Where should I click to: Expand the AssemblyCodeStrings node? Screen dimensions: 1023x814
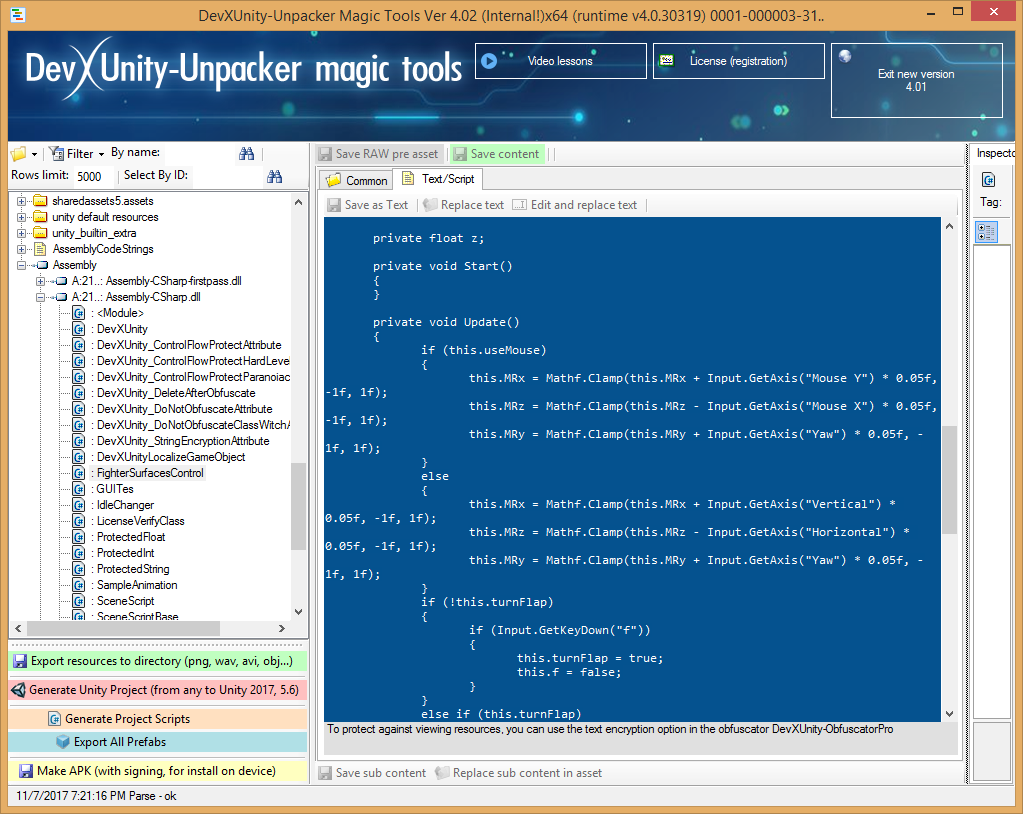coord(22,249)
